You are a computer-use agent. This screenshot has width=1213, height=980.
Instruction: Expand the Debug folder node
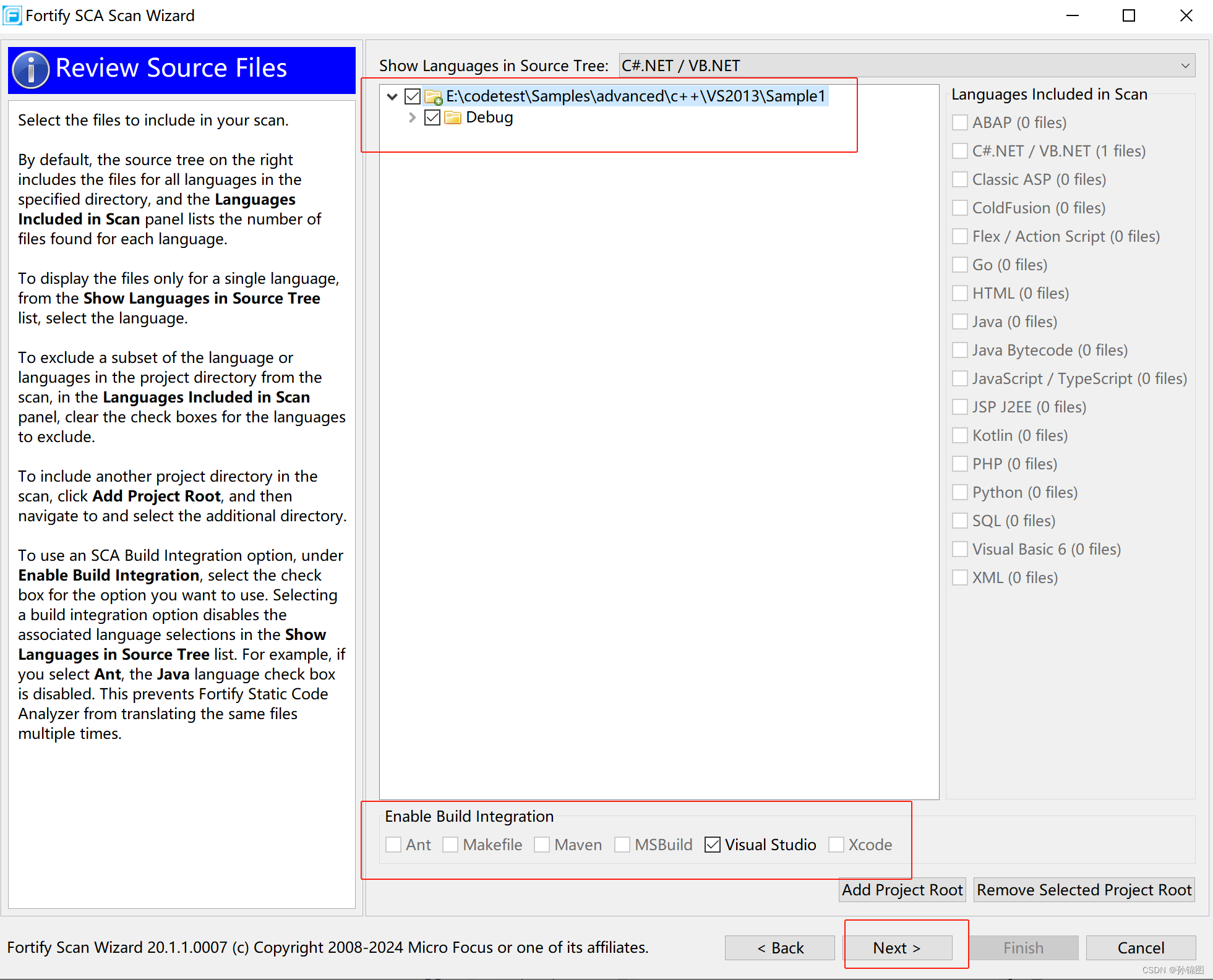pos(412,117)
